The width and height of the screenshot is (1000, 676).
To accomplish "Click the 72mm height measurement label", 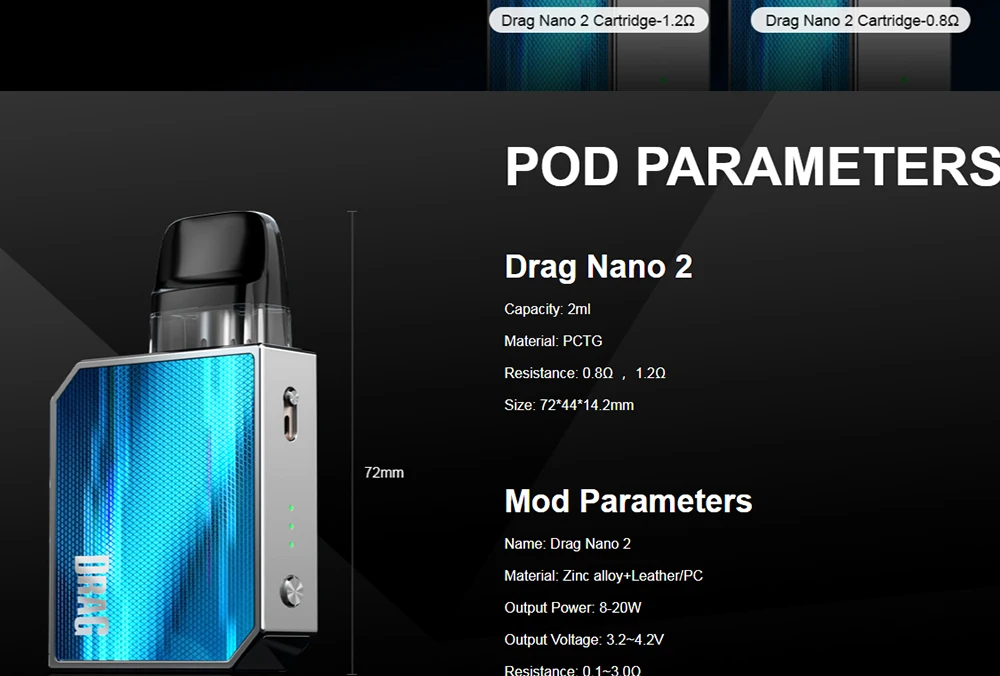I will click(x=384, y=473).
